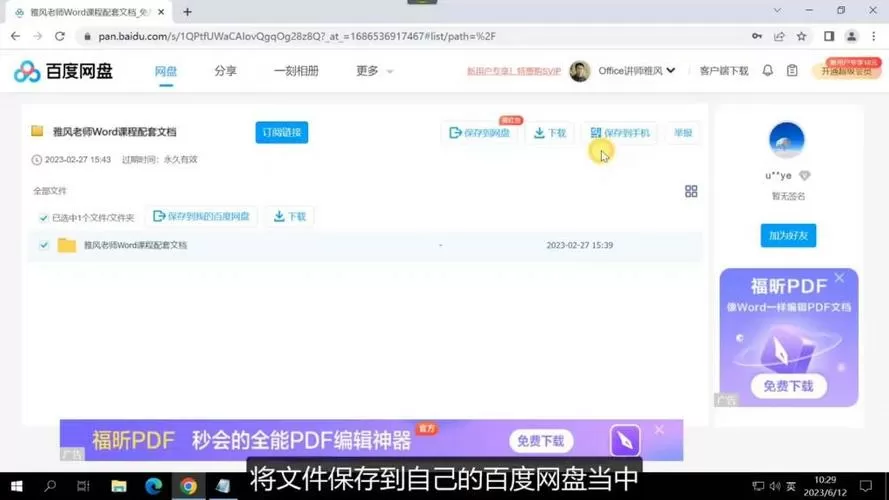Expand the 更多 dropdown menu
Screen dimensions: 889x500
[374, 71]
